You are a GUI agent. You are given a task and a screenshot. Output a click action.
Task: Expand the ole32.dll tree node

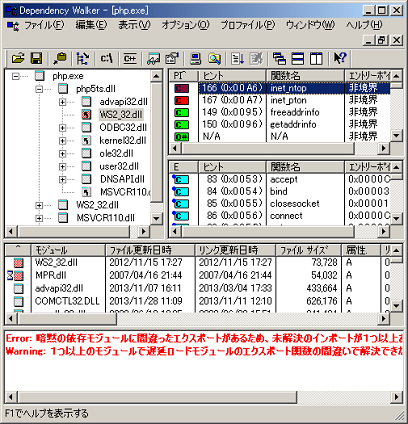pos(63,154)
